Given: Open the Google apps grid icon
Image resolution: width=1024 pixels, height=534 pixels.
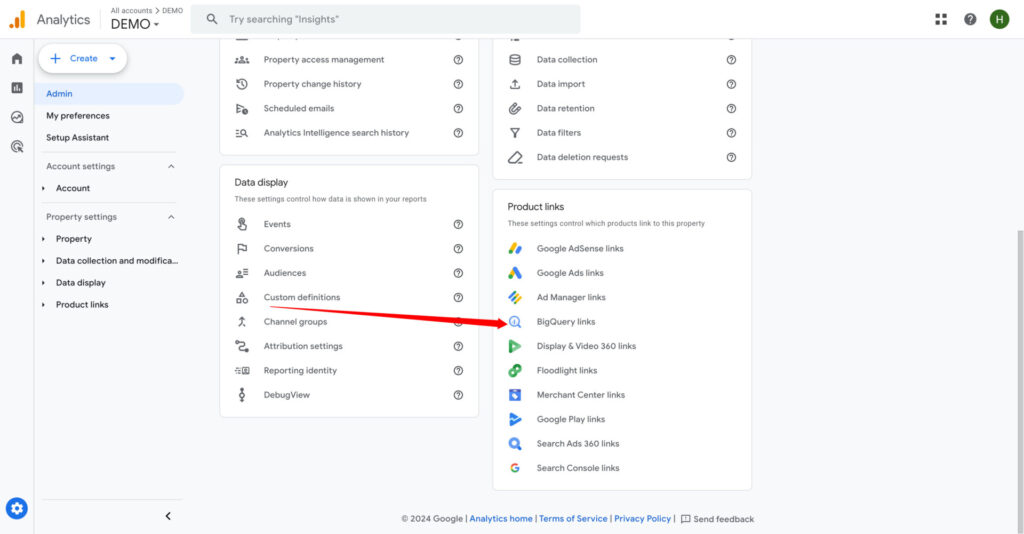Looking at the screenshot, I should pos(941,19).
